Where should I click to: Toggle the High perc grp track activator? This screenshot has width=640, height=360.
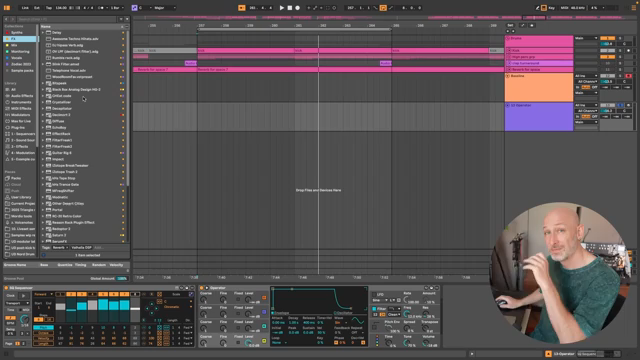pos(607,57)
